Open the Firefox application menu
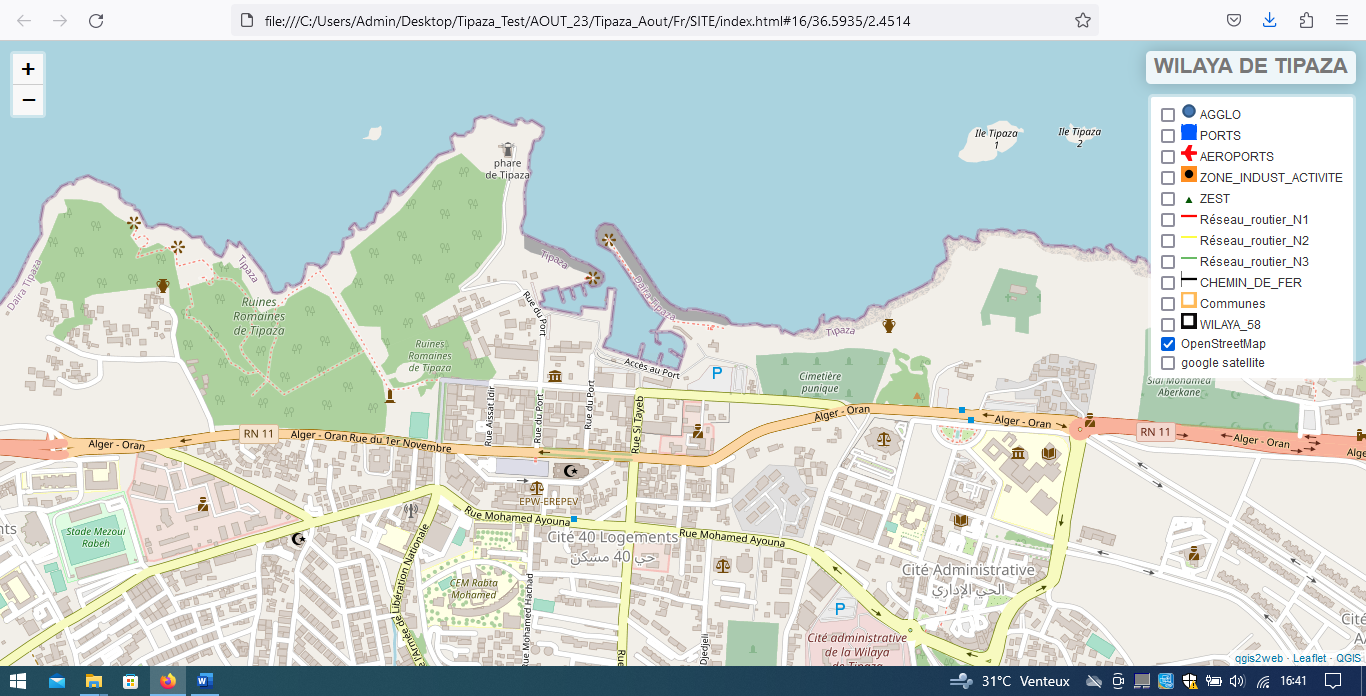 [x=1341, y=20]
